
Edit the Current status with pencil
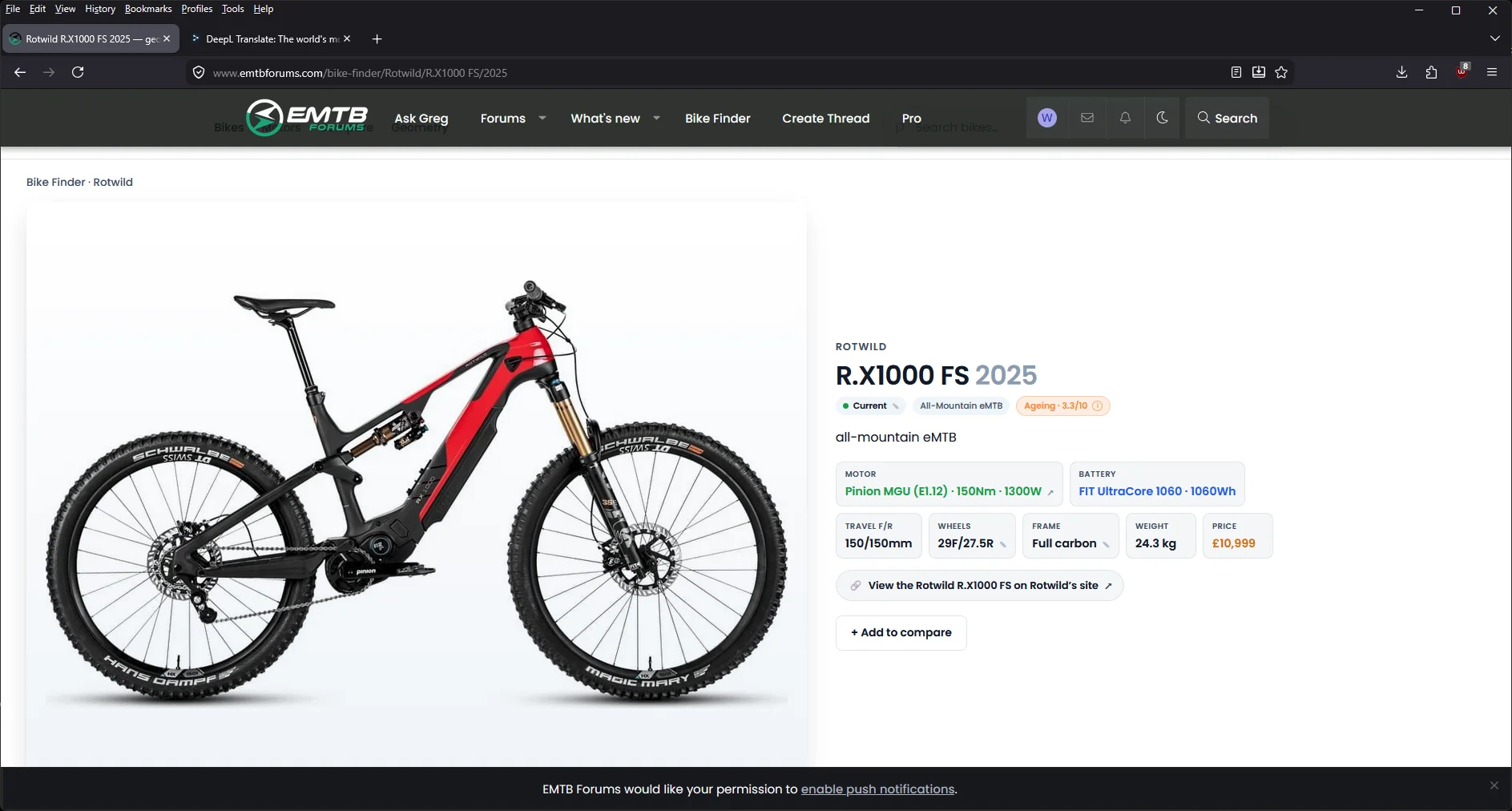(x=896, y=406)
